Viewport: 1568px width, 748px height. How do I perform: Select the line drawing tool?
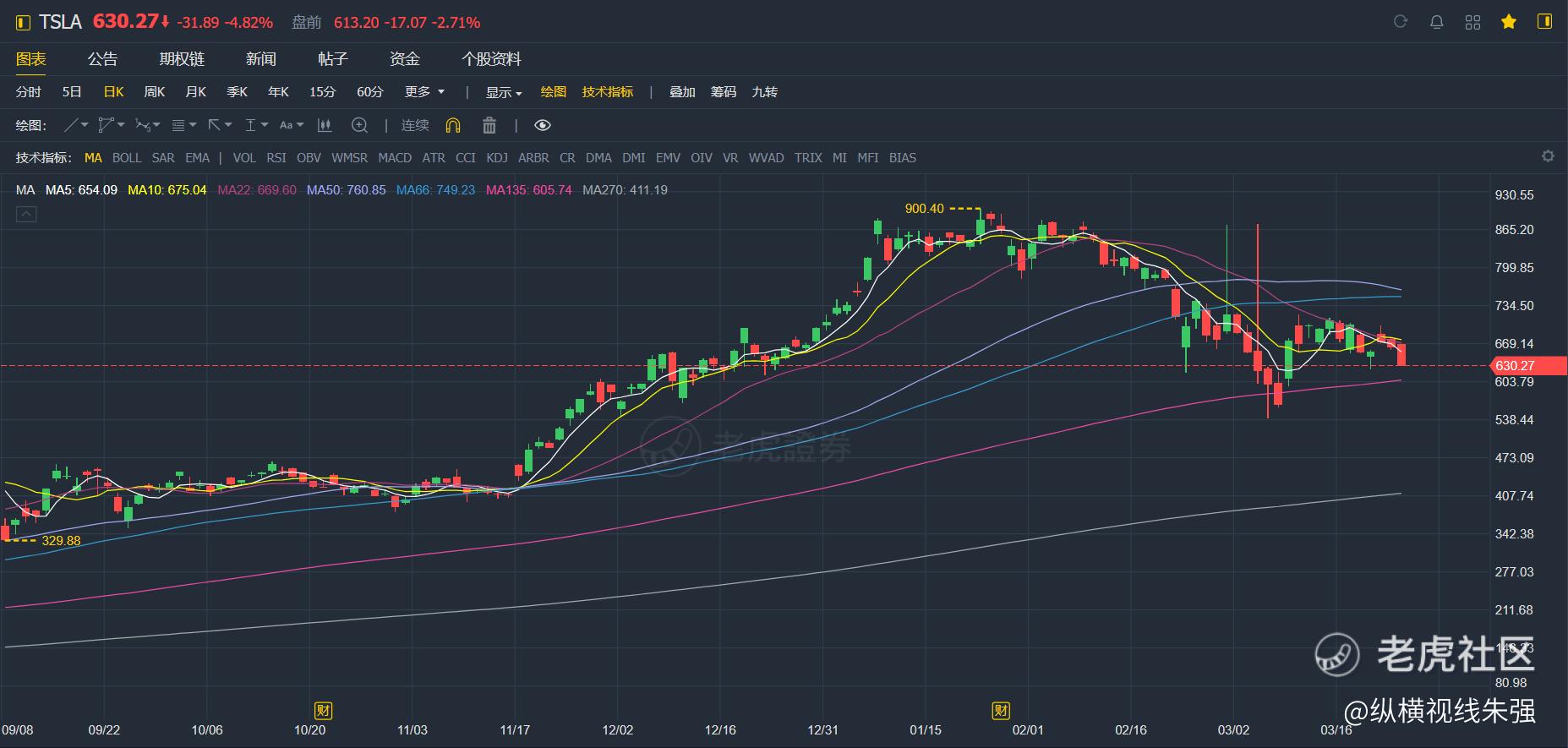pos(72,125)
